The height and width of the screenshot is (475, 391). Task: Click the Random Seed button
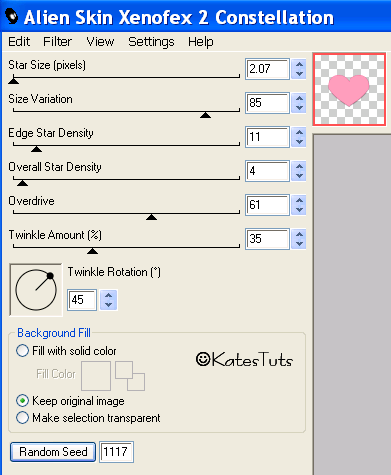point(53,452)
